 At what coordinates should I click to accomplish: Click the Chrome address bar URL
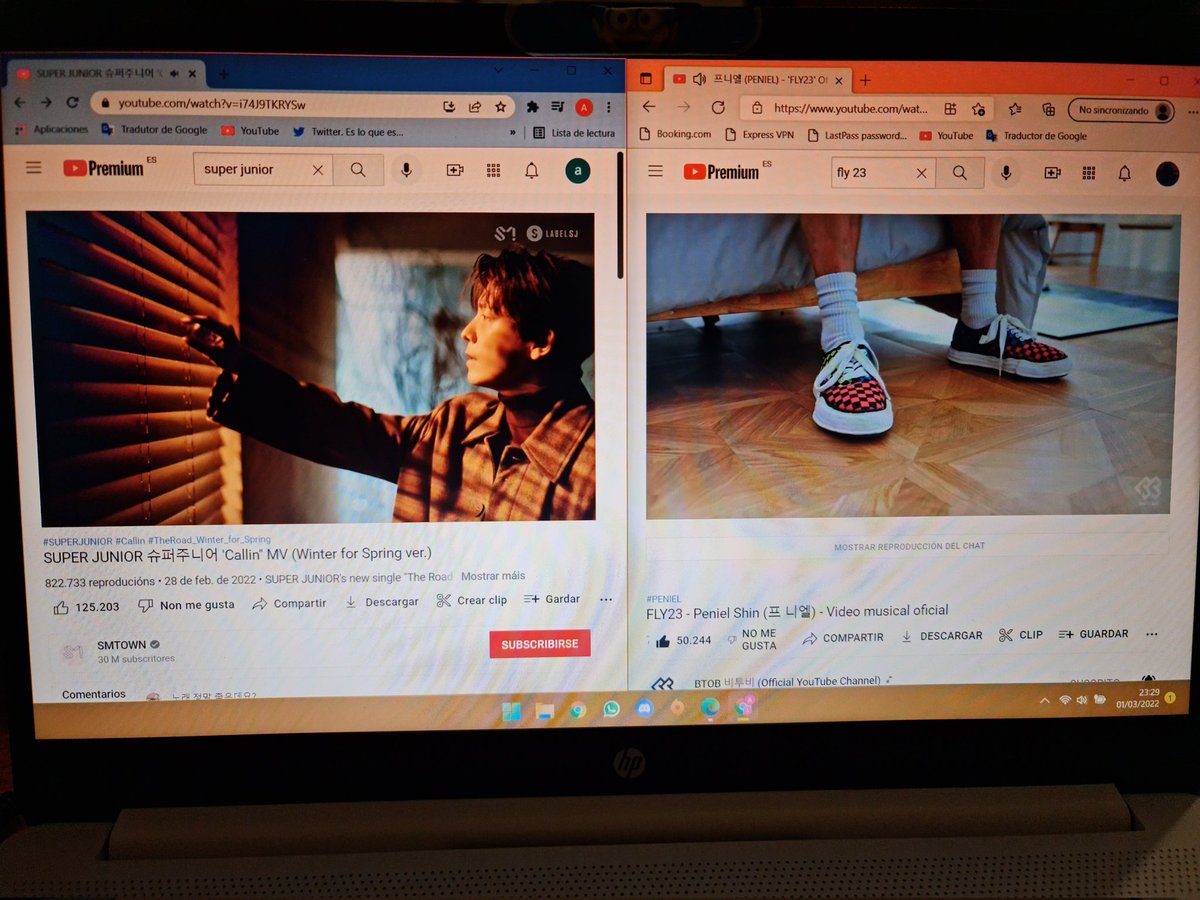(212, 104)
